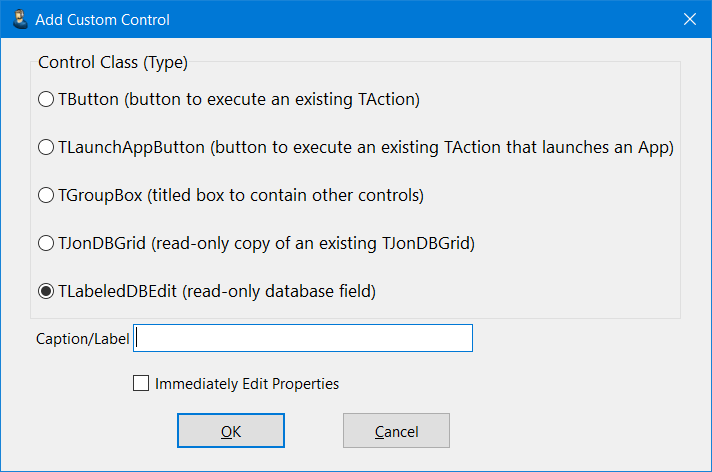This screenshot has width=712, height=472.
Task: Focus the Caption/Label text input field
Action: point(303,338)
